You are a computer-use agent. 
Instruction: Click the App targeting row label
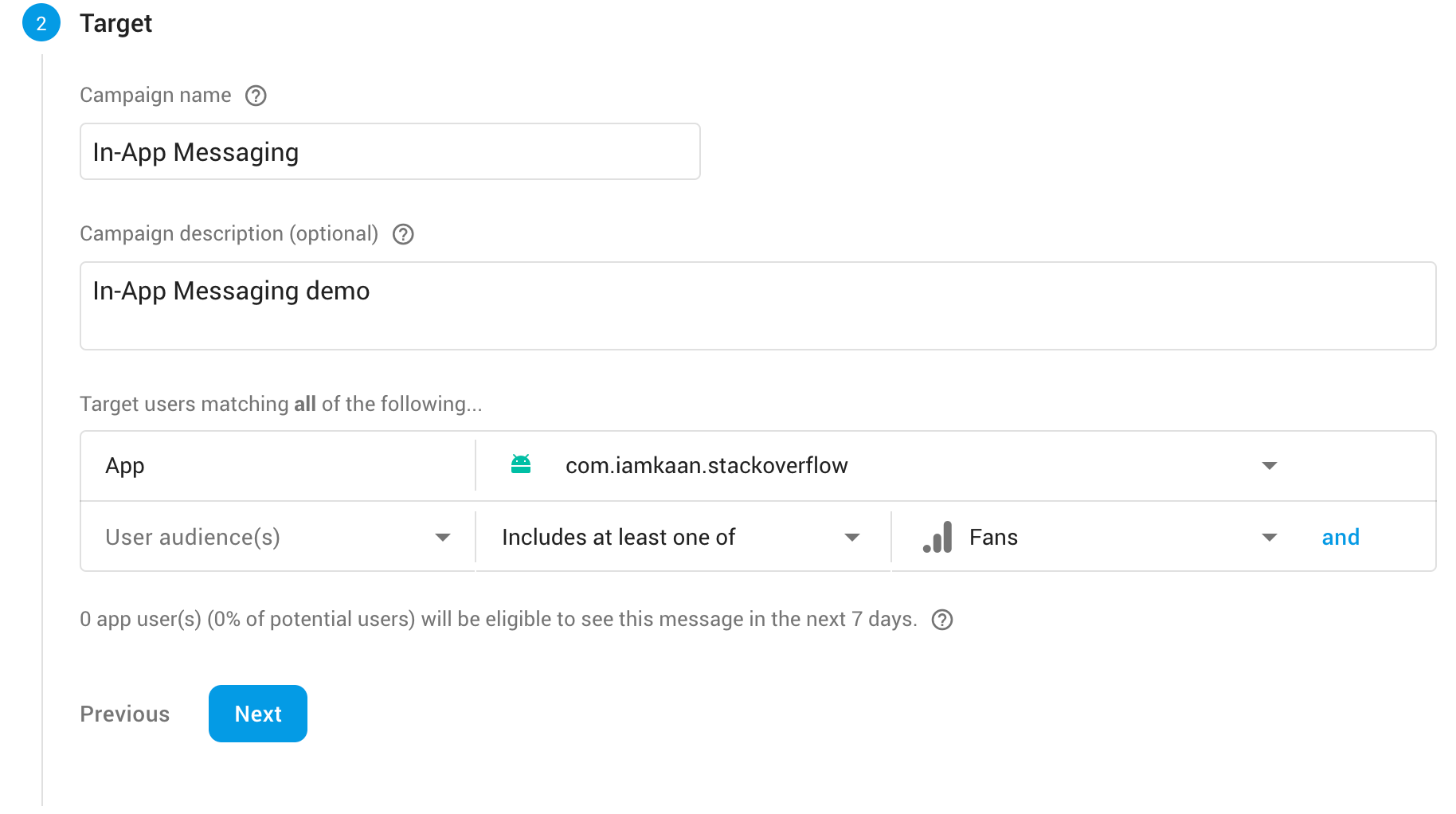click(125, 466)
